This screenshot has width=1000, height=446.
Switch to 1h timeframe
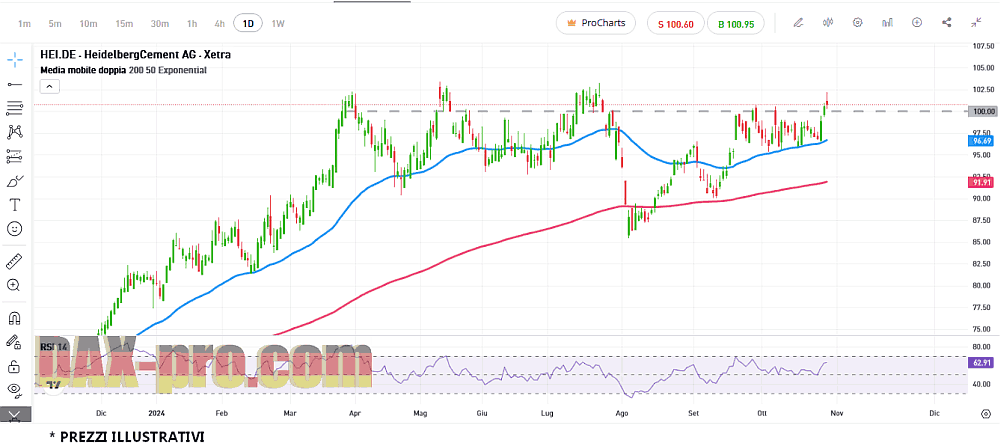192,24
